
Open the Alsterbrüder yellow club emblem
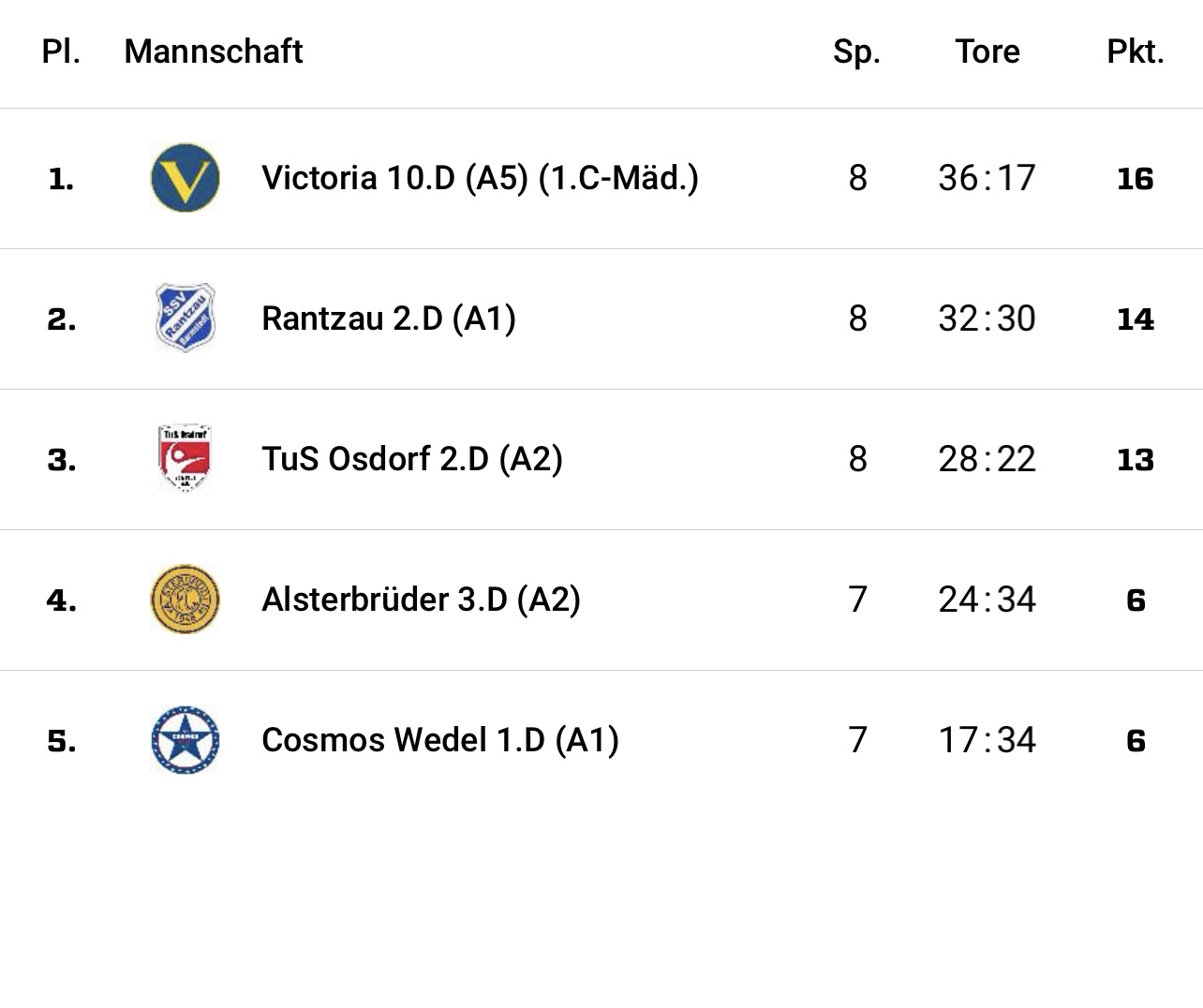coord(186,600)
